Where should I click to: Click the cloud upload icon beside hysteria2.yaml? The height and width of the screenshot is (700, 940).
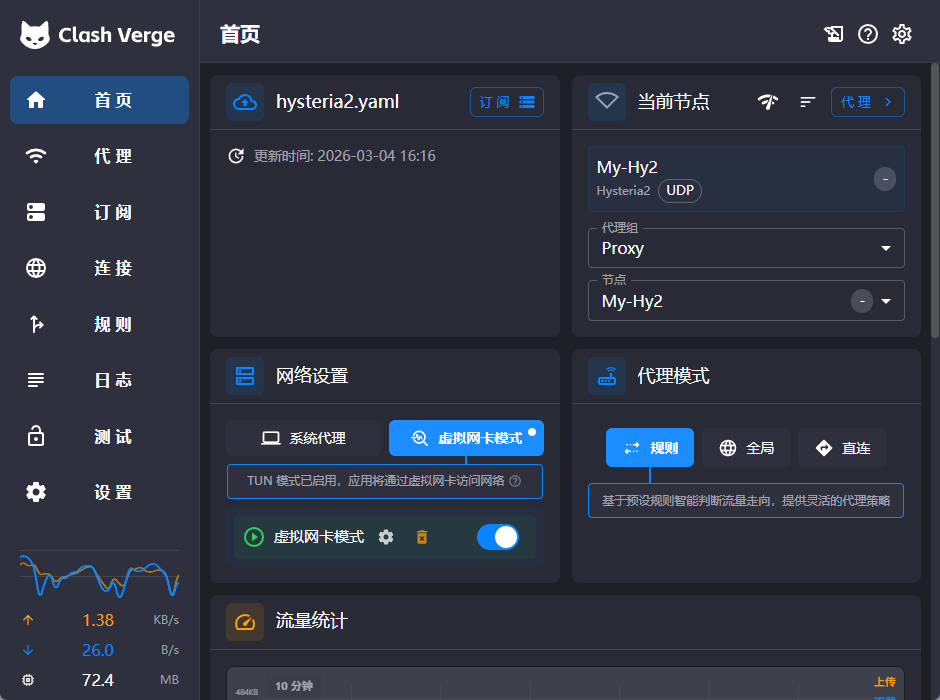click(245, 102)
